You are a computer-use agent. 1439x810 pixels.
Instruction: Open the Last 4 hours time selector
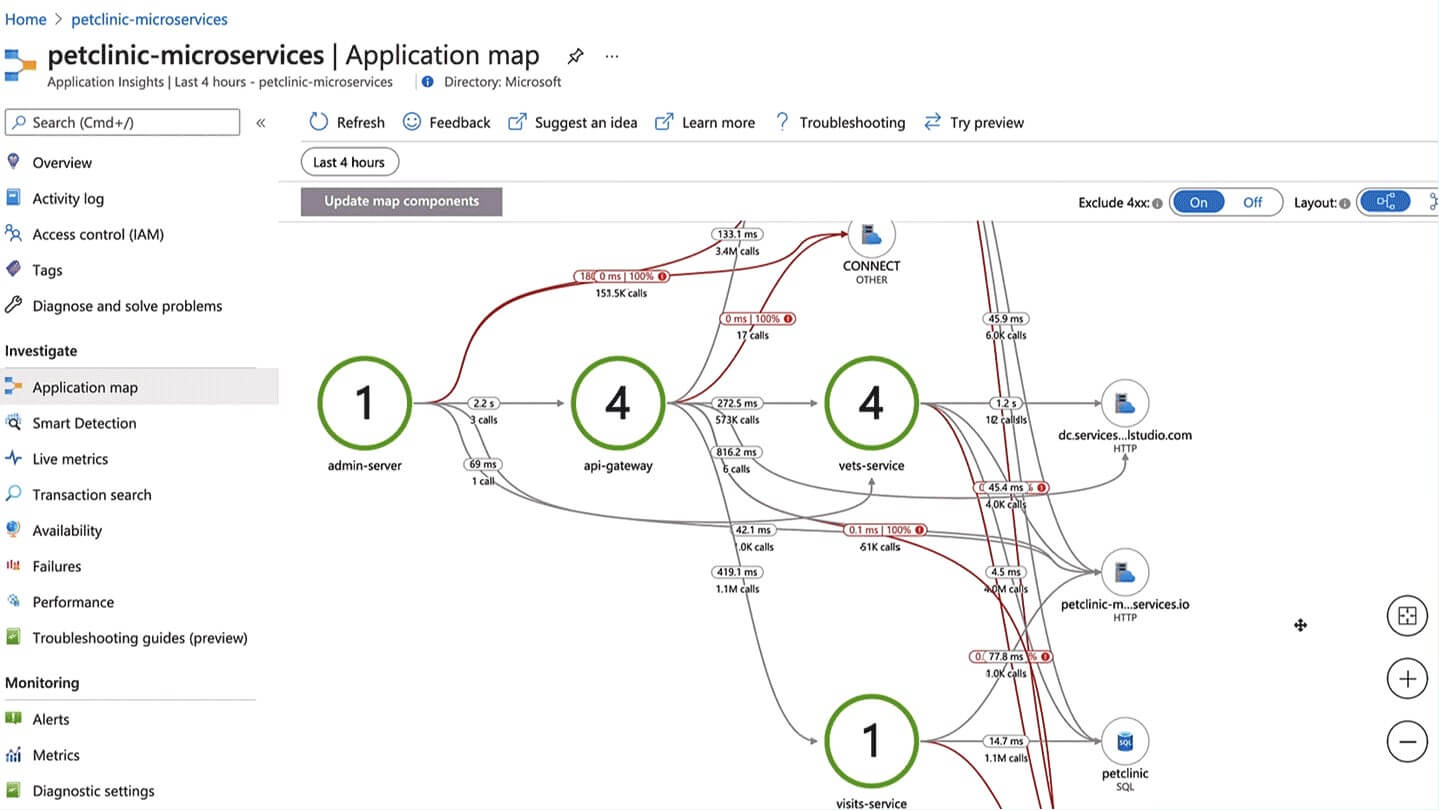(349, 162)
